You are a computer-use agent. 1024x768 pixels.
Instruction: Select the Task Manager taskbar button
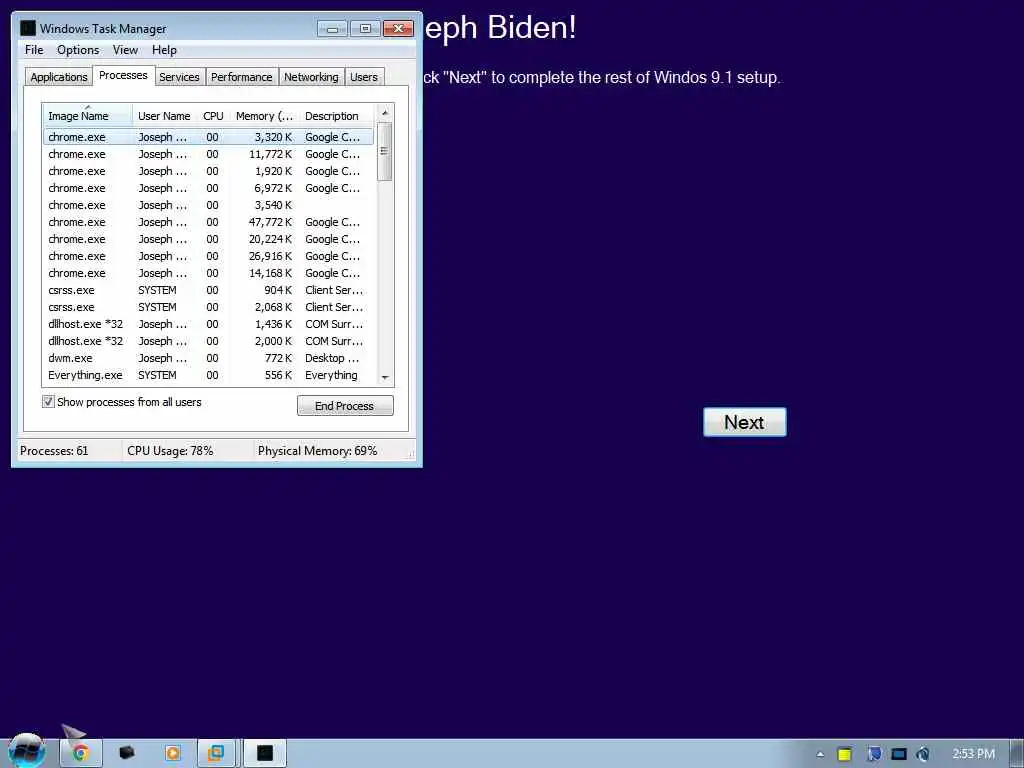[264, 753]
